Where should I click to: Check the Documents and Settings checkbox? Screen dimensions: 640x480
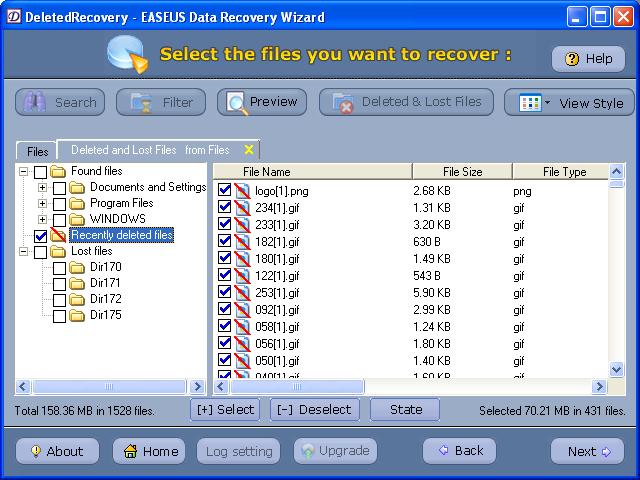coord(60,188)
